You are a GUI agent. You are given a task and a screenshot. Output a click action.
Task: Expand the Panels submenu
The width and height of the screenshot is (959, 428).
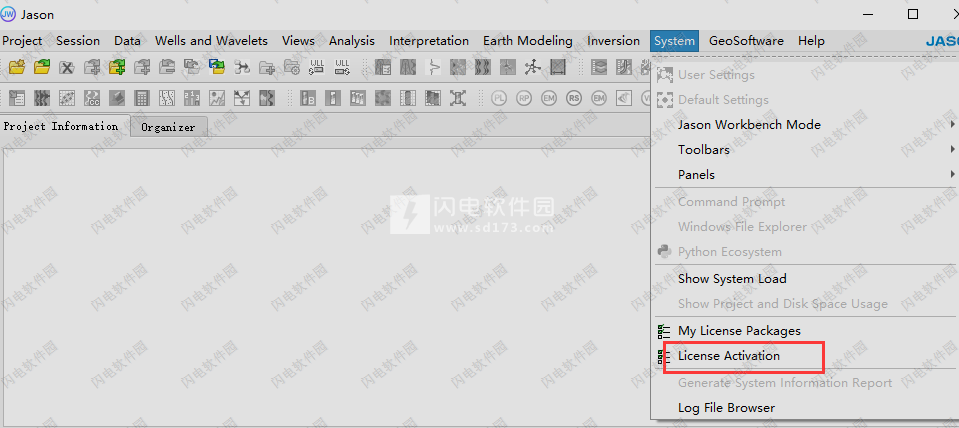[x=804, y=175]
